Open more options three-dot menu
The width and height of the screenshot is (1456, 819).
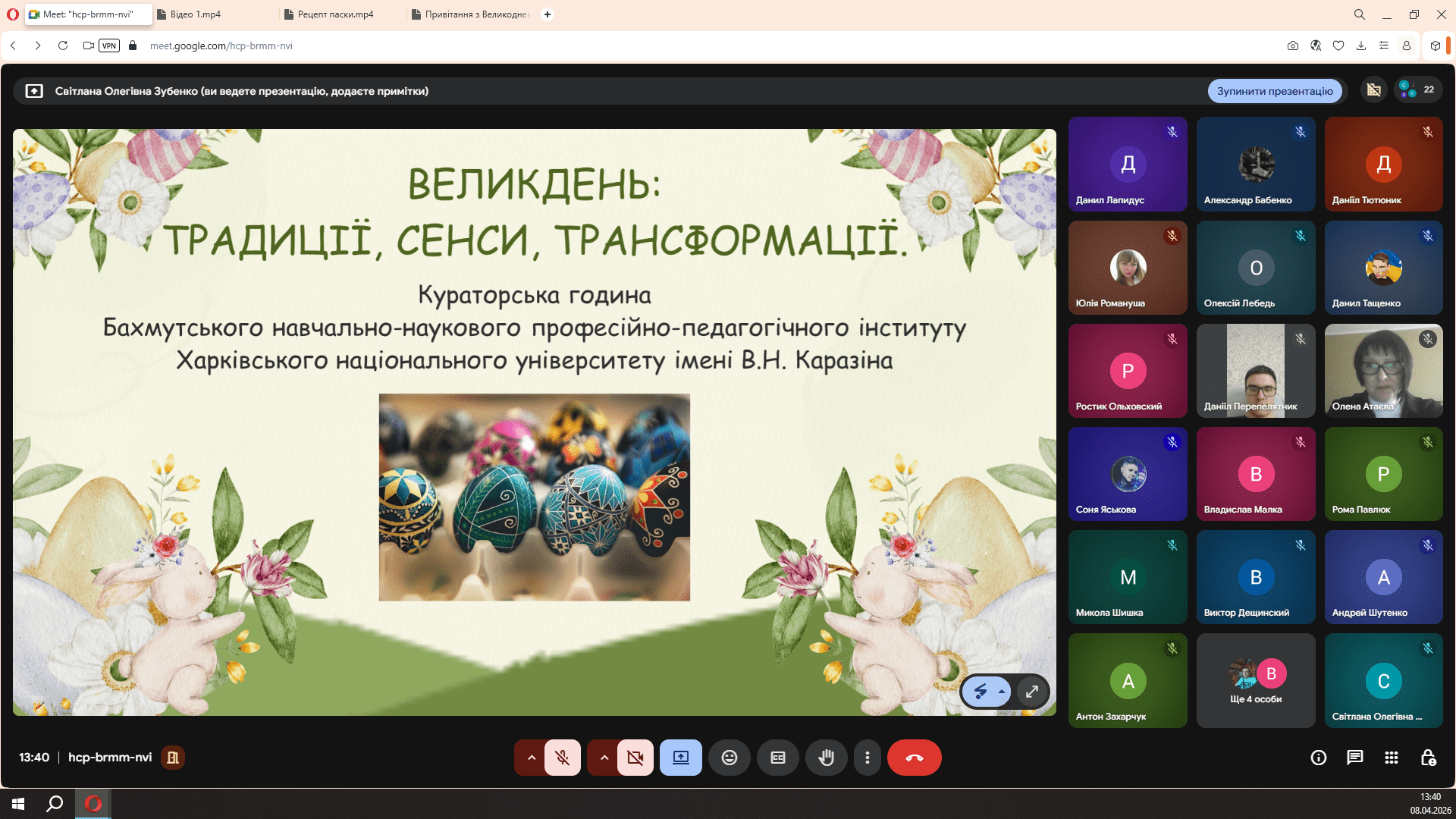tap(867, 758)
